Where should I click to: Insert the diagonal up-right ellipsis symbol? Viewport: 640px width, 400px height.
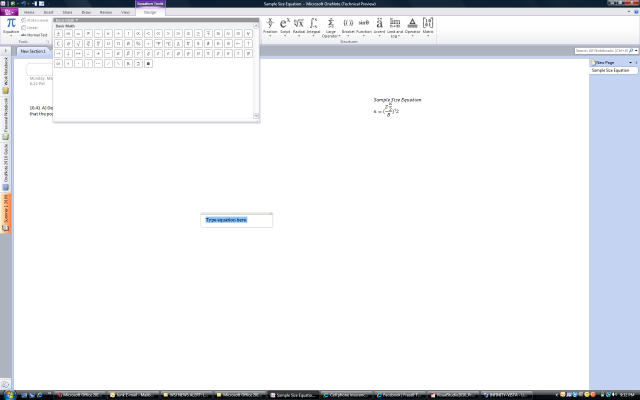click(x=108, y=64)
